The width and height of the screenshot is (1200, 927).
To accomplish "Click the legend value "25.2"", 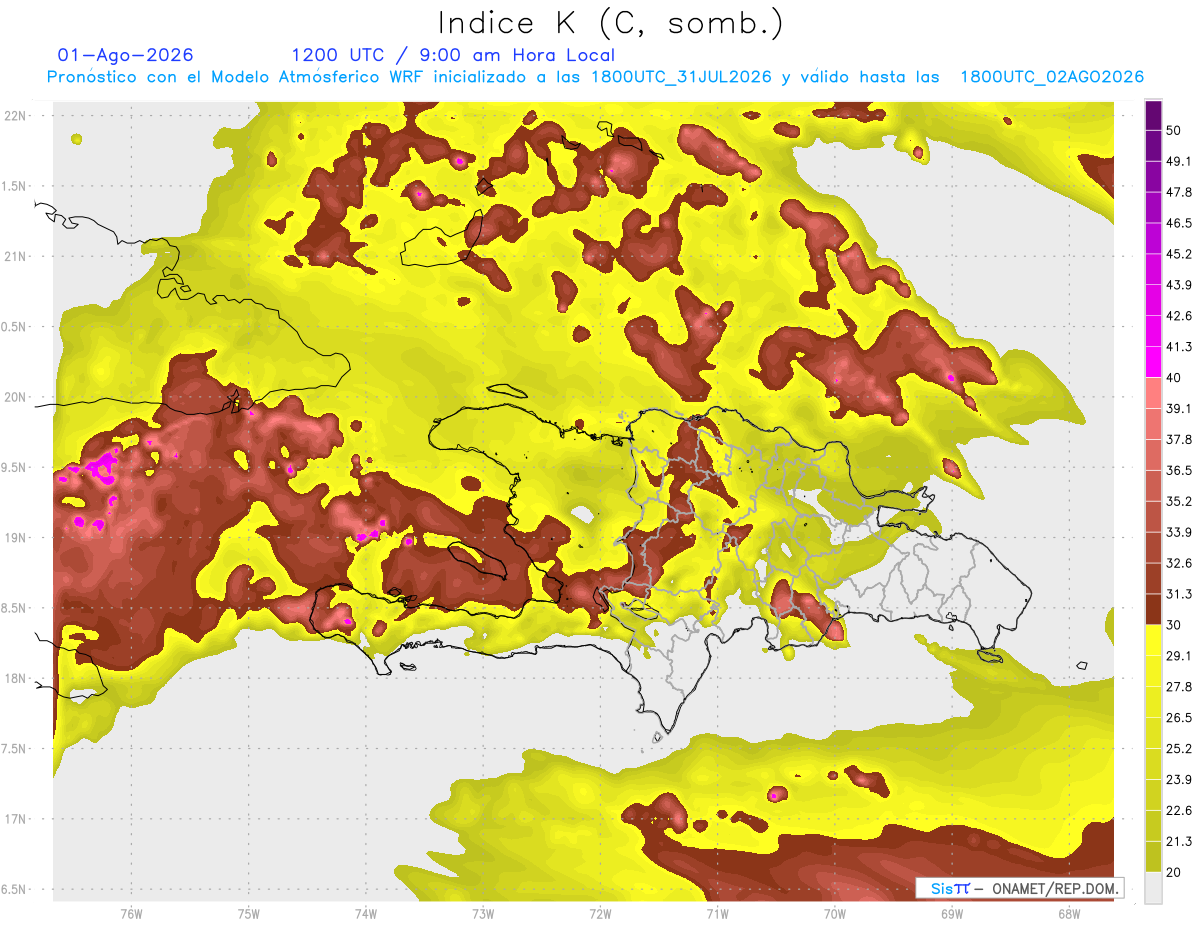I will (1179, 749).
